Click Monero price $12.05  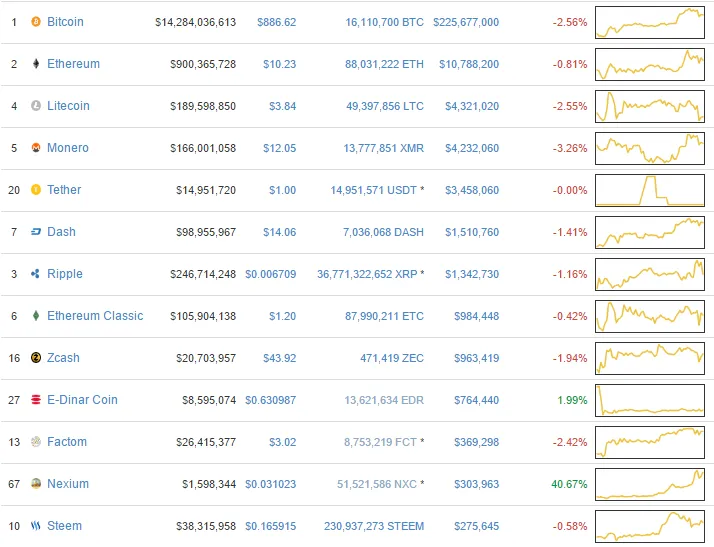tap(280, 148)
